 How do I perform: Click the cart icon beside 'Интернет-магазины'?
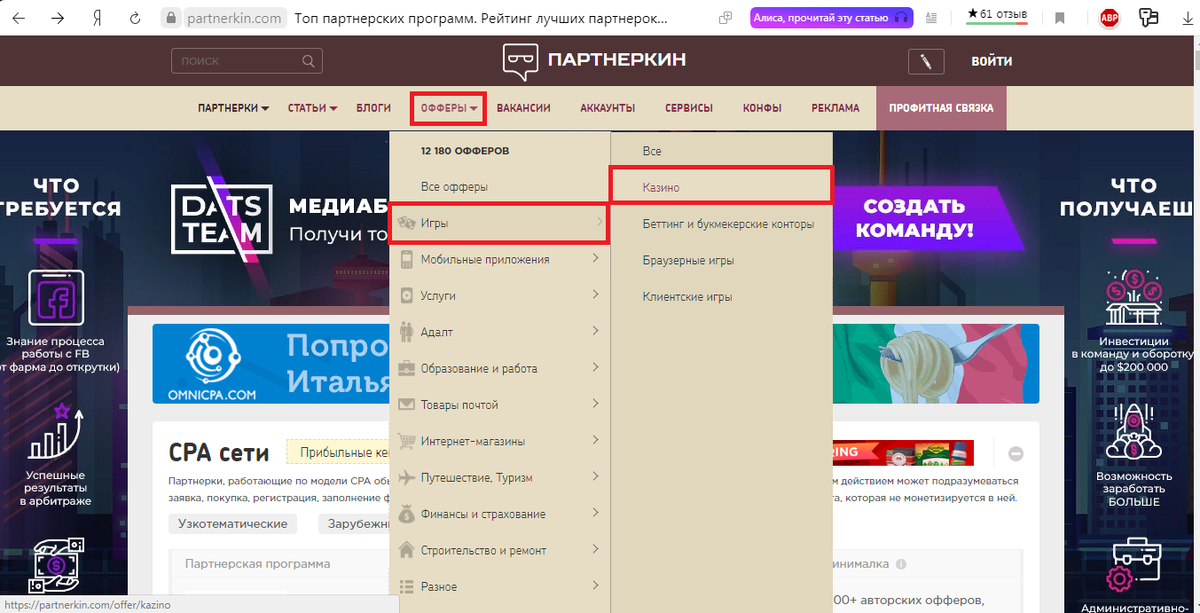(x=406, y=441)
